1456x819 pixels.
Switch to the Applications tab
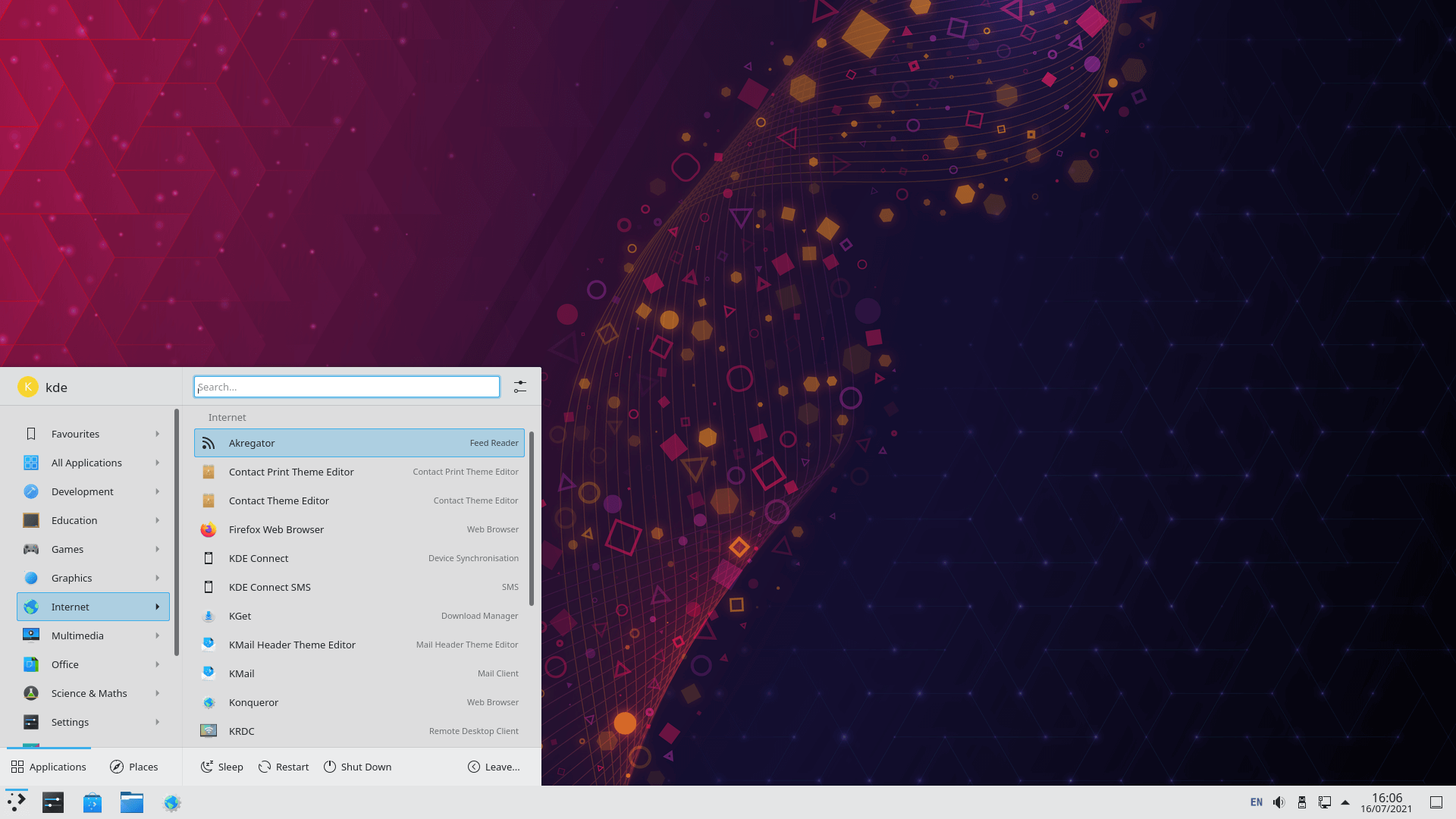click(x=49, y=767)
